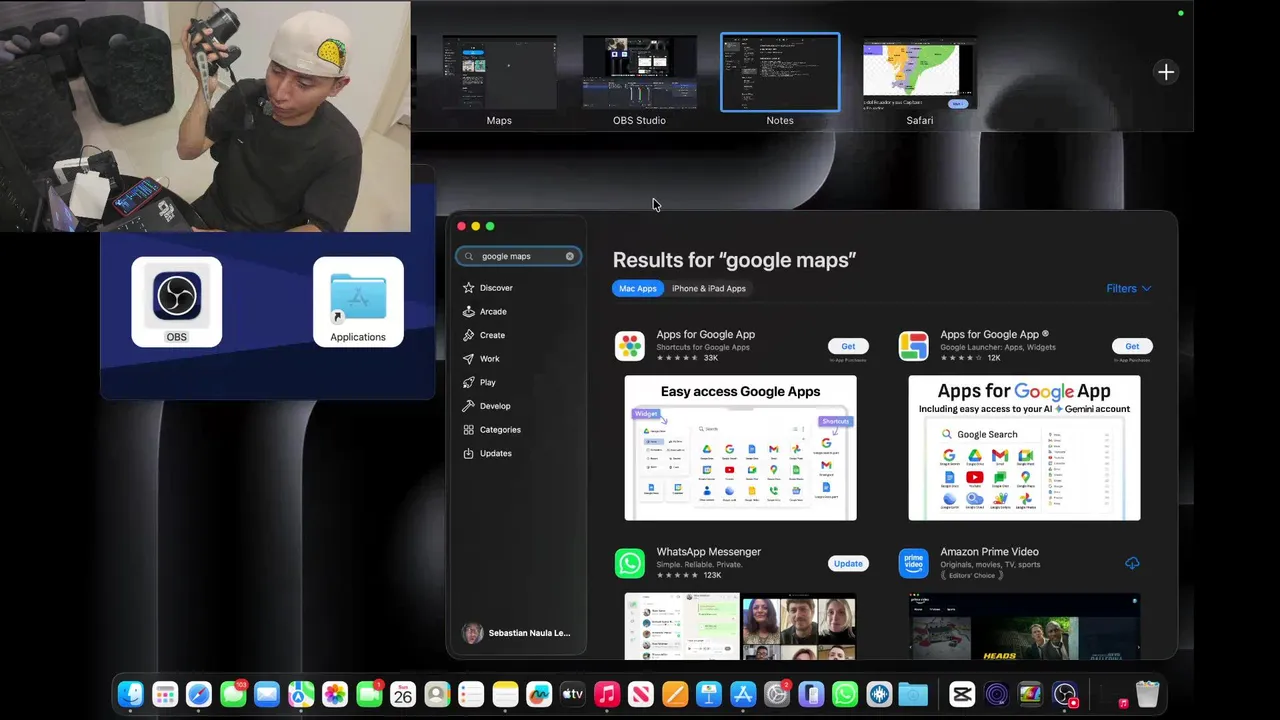
Task: Open the Easy access Google Apps screenshot
Action: pos(741,448)
